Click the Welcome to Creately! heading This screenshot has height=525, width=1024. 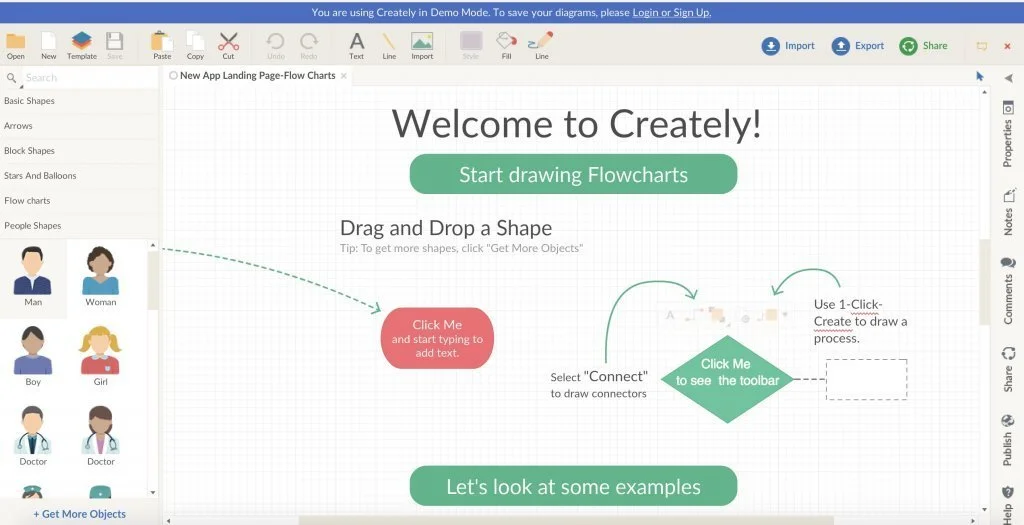pos(577,123)
